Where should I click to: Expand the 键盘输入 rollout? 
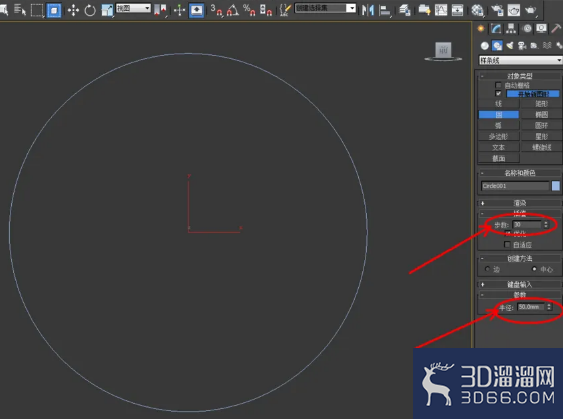pos(519,284)
